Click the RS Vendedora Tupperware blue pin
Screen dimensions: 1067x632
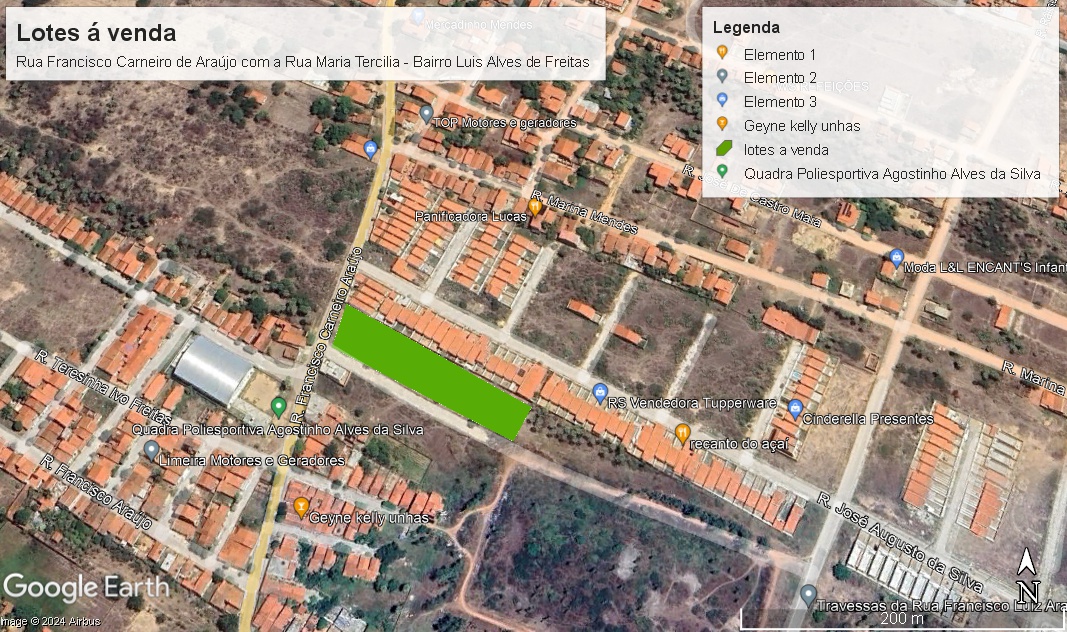click(600, 393)
